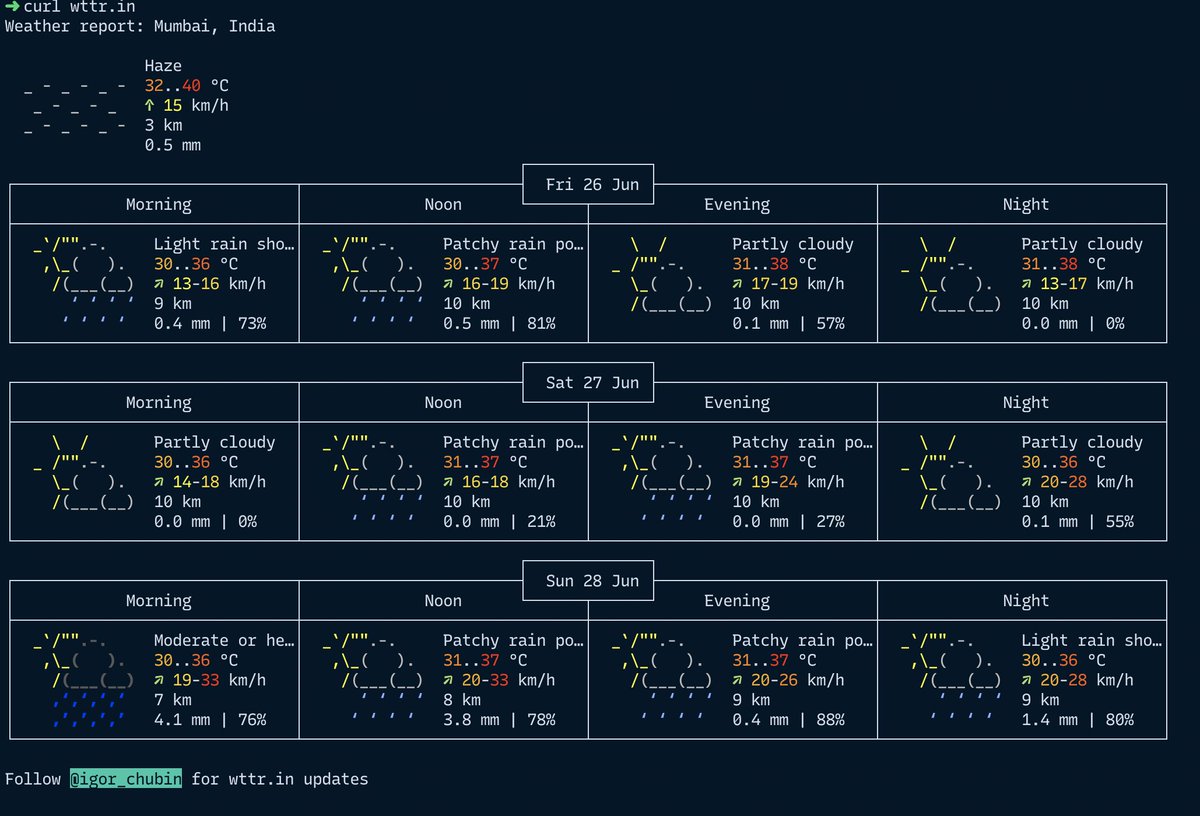Viewport: 1200px width, 816px height.
Task: Click Sunday Morning precipitation '4.1 mm | 76%'
Action: point(210,719)
